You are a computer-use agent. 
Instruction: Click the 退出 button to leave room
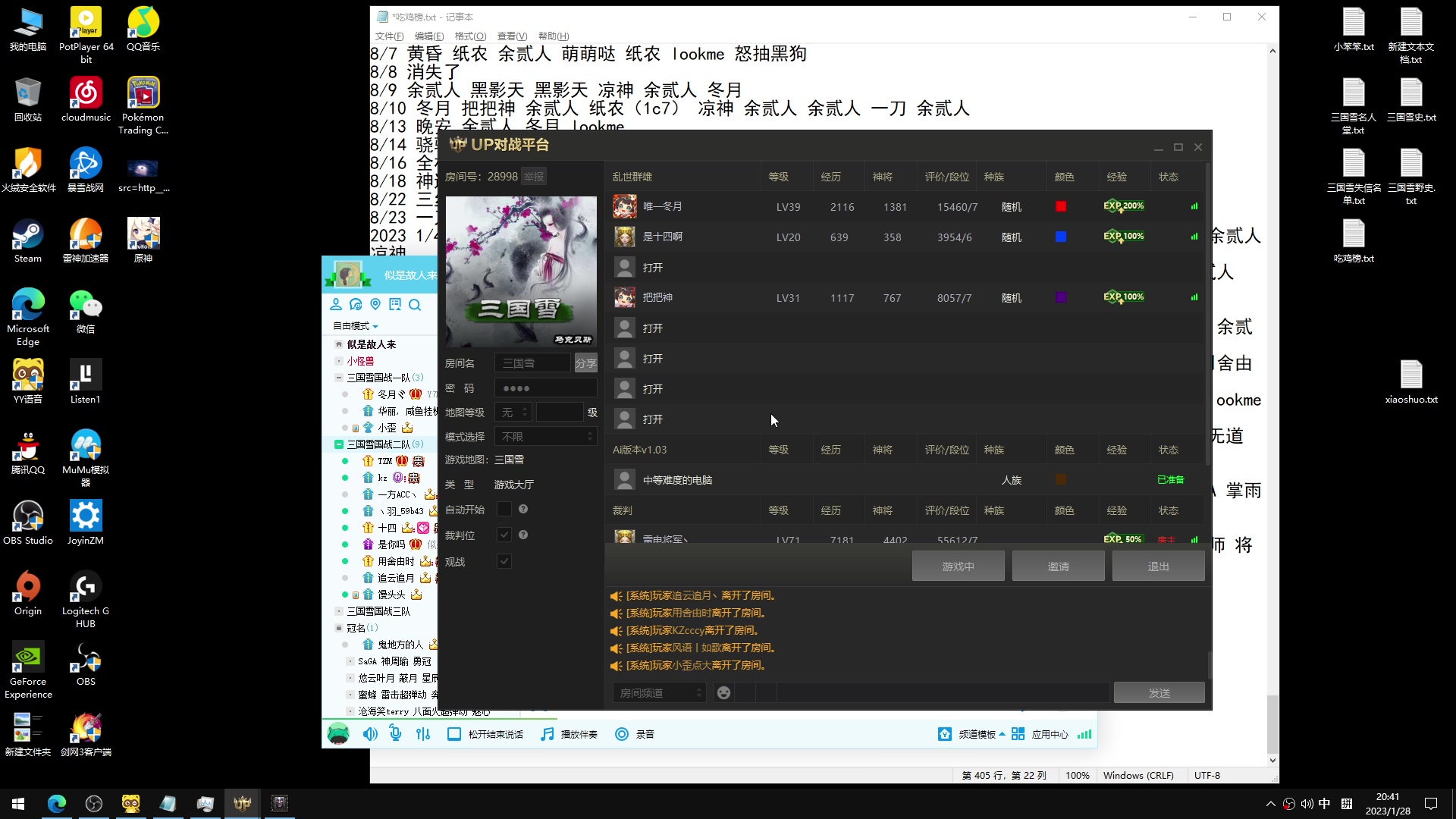point(1158,566)
